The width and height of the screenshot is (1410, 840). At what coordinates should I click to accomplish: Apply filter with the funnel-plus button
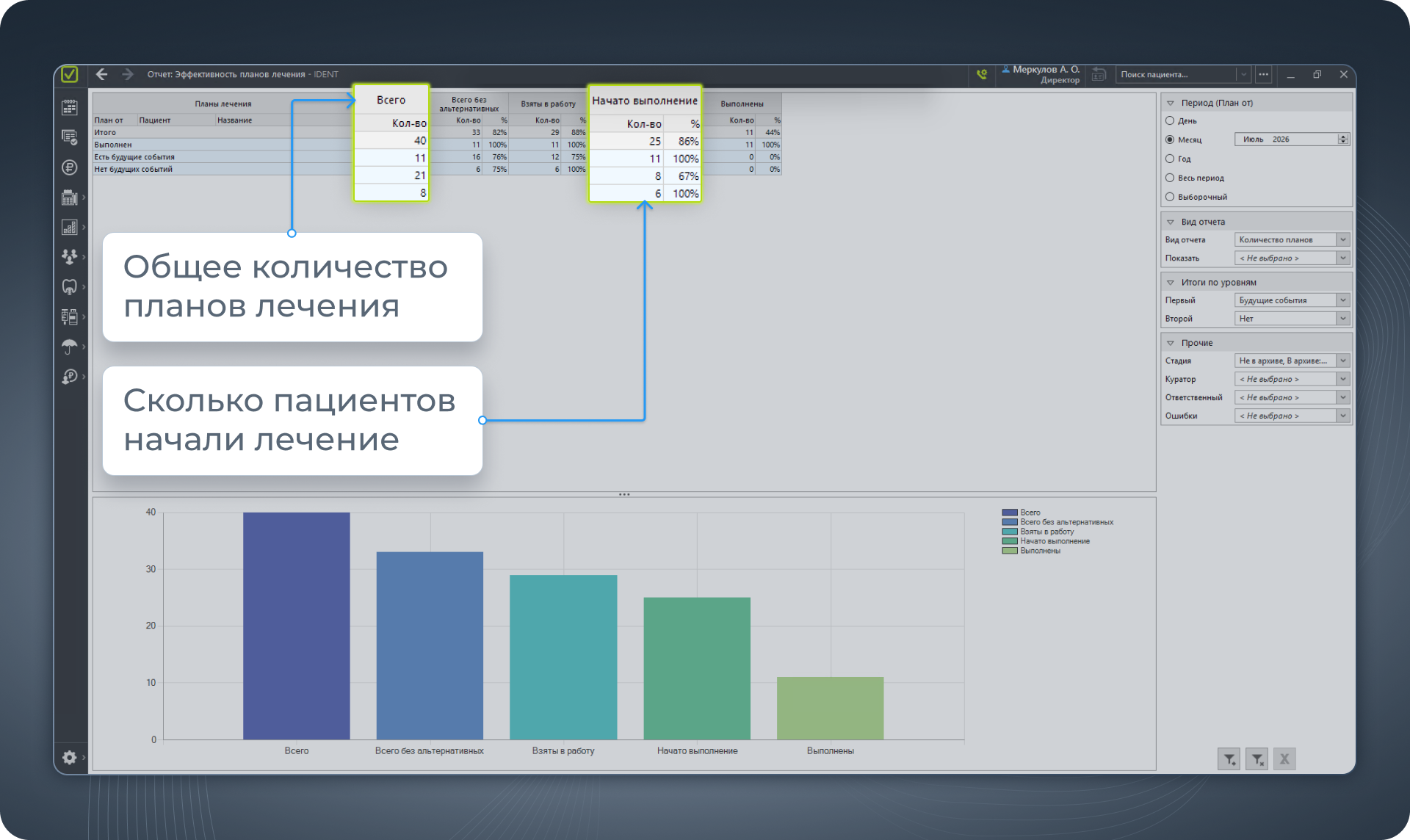[x=1229, y=759]
